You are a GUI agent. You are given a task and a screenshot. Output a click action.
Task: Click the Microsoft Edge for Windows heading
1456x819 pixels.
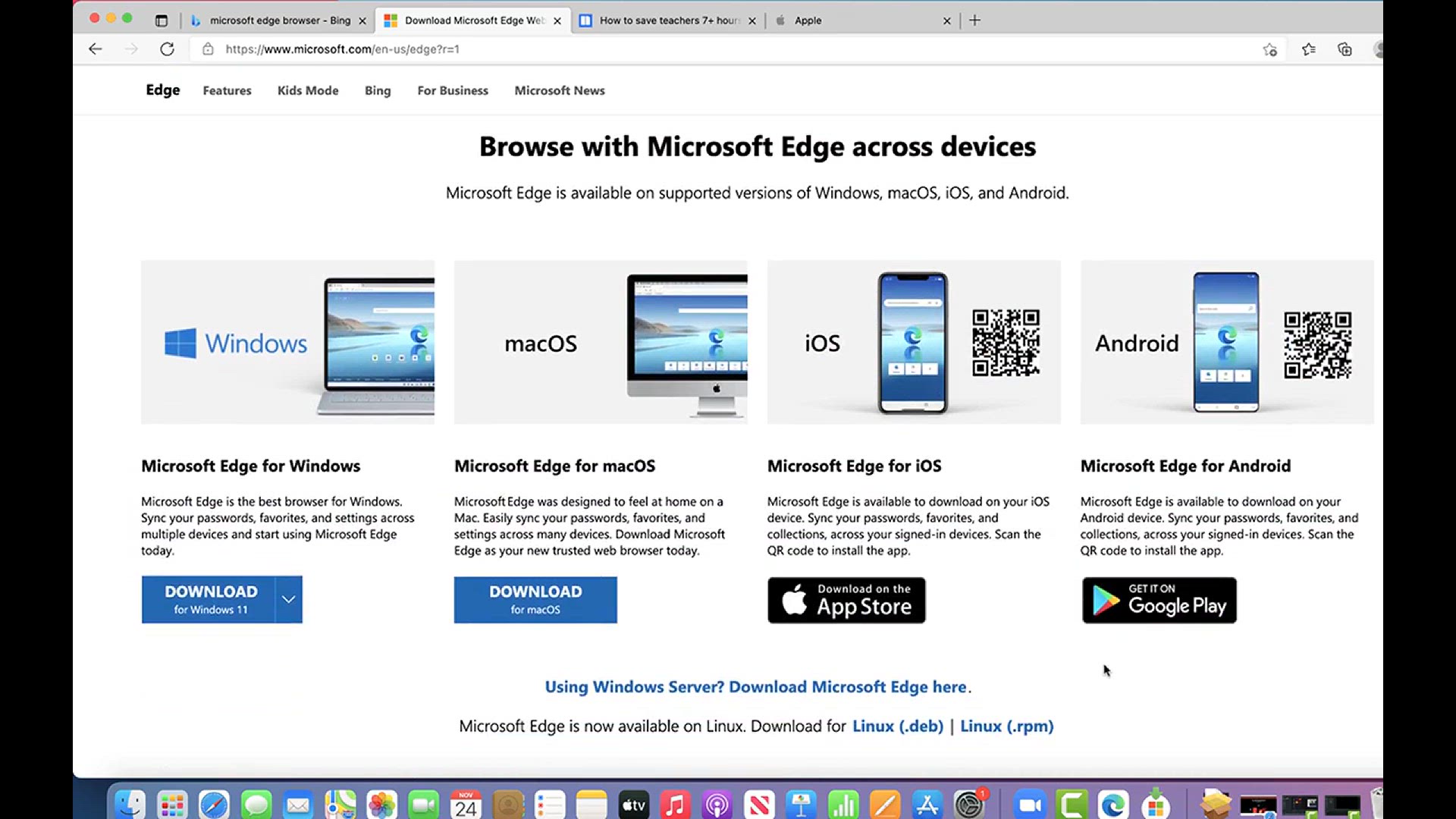251,466
